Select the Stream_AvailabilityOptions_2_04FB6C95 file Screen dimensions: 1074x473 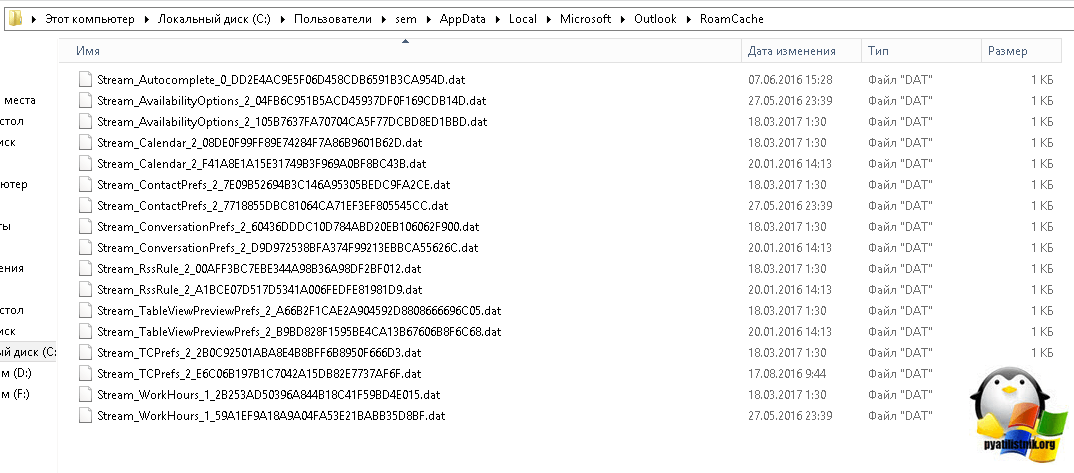(292, 100)
